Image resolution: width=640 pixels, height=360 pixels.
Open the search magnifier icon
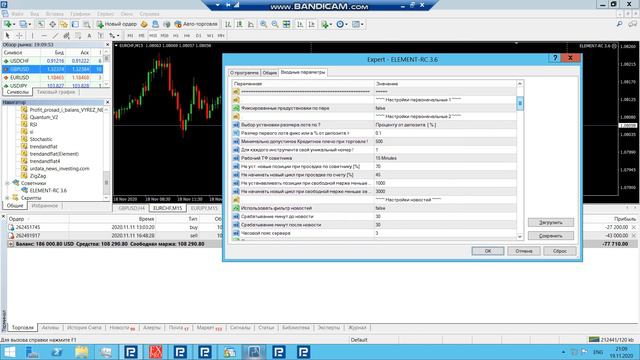[620, 24]
